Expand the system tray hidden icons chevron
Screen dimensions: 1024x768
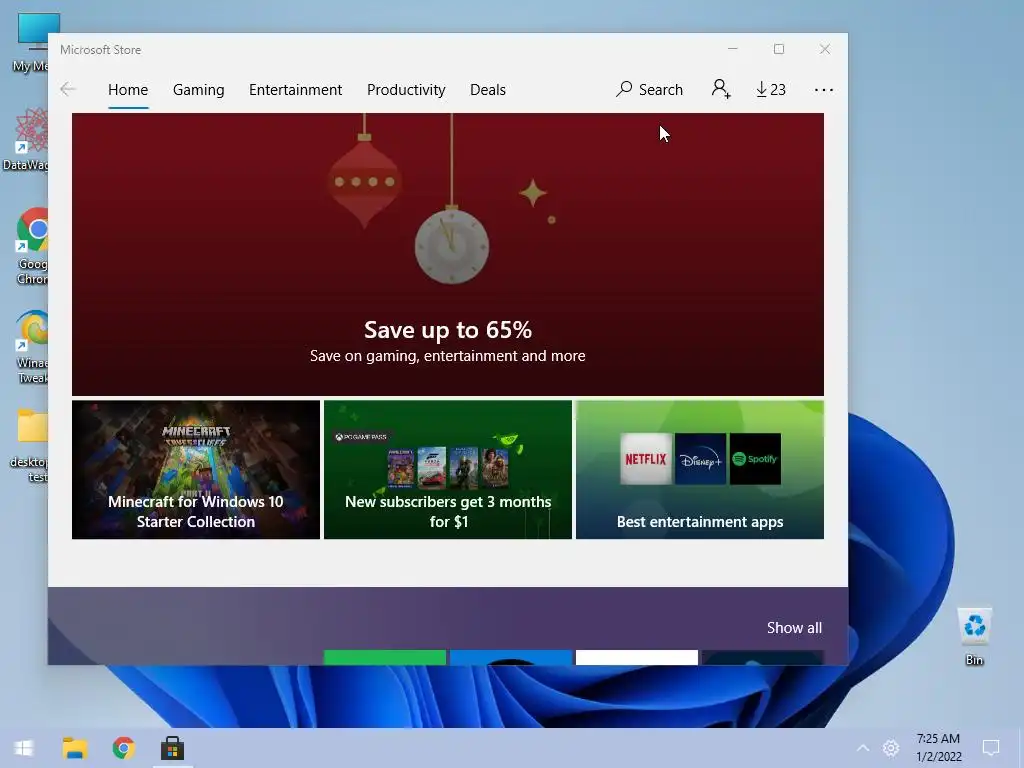[x=863, y=748]
